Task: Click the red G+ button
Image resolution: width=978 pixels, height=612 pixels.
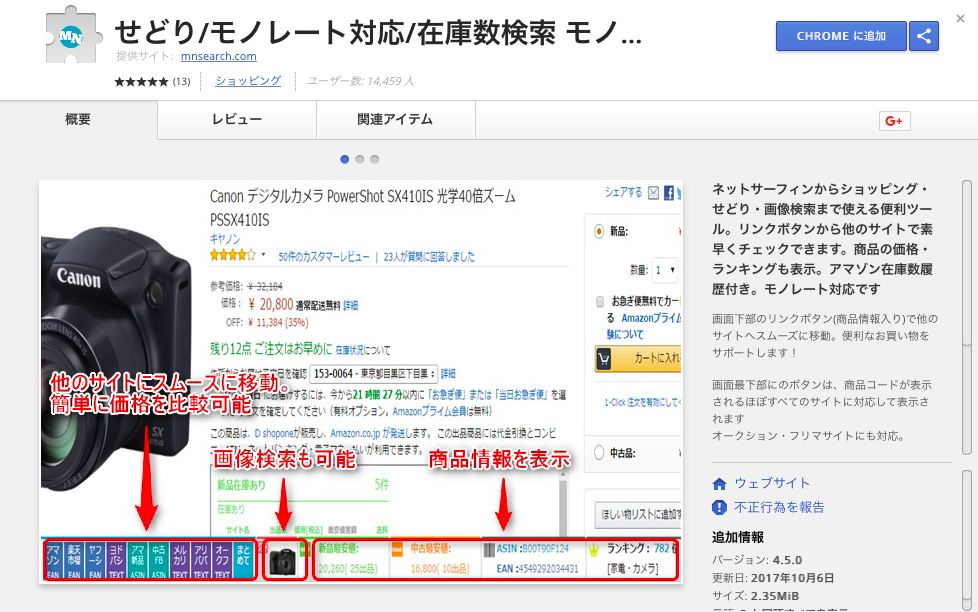Action: [894, 120]
